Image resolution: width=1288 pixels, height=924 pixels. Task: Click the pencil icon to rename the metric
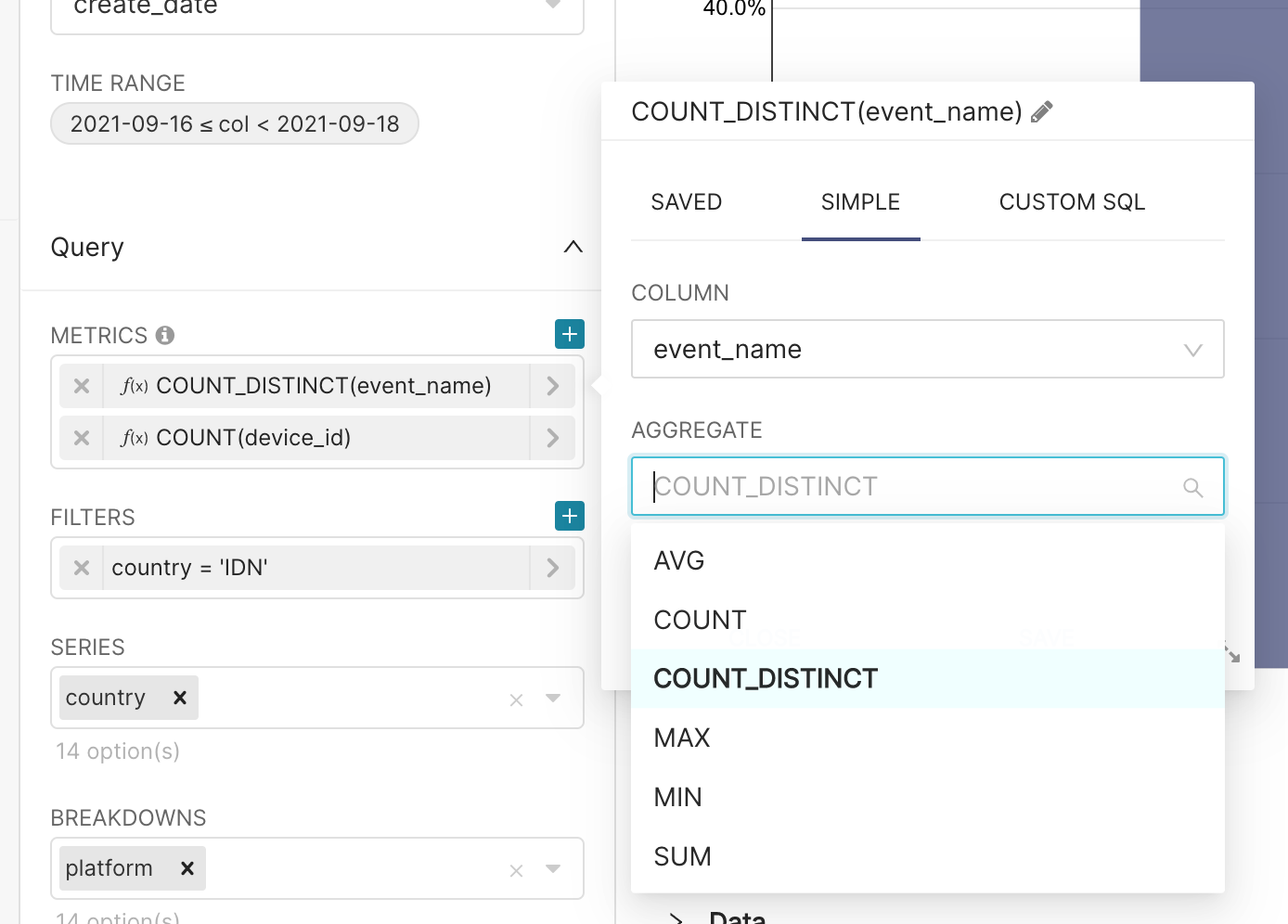(1042, 110)
